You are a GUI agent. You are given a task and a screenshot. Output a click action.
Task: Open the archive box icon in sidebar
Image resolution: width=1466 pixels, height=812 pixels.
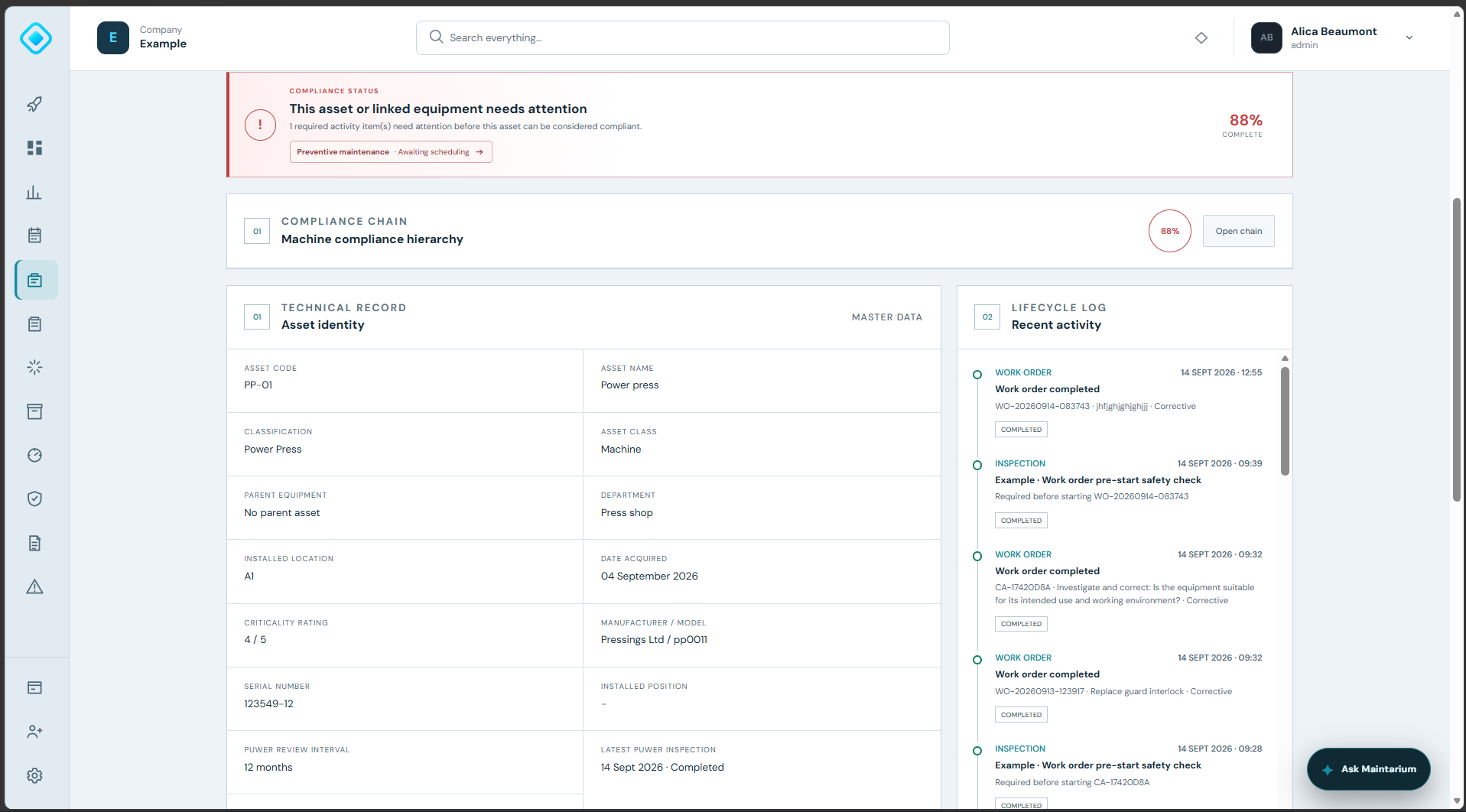(34, 411)
